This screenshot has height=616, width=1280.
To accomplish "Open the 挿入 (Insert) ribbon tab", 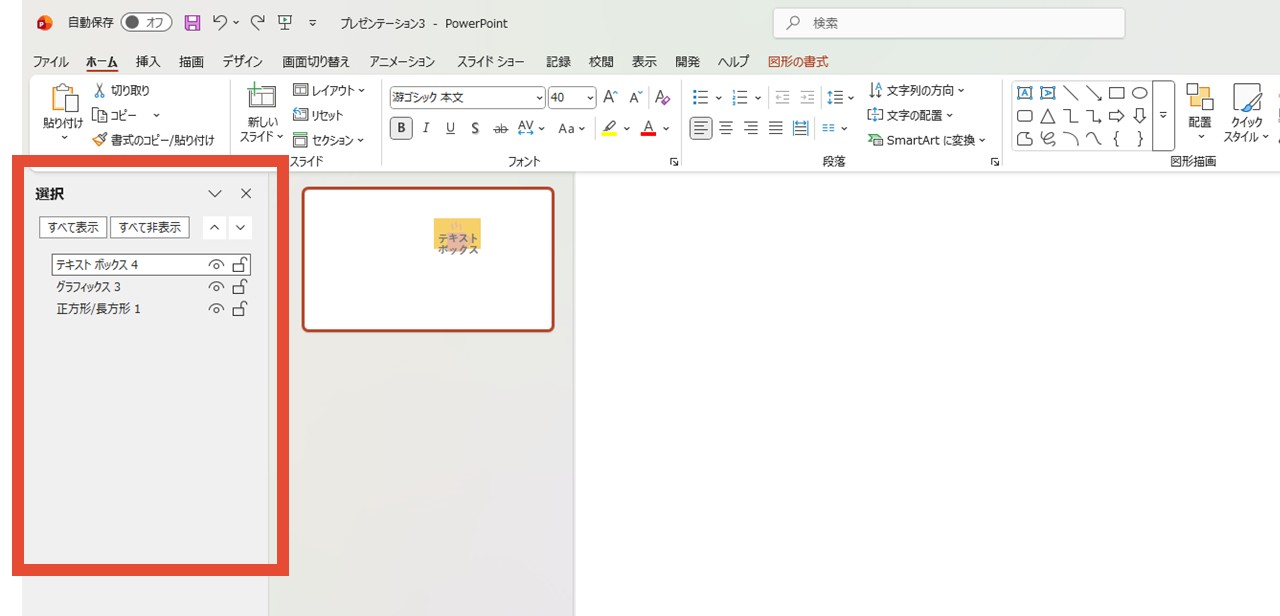I will pos(147,61).
